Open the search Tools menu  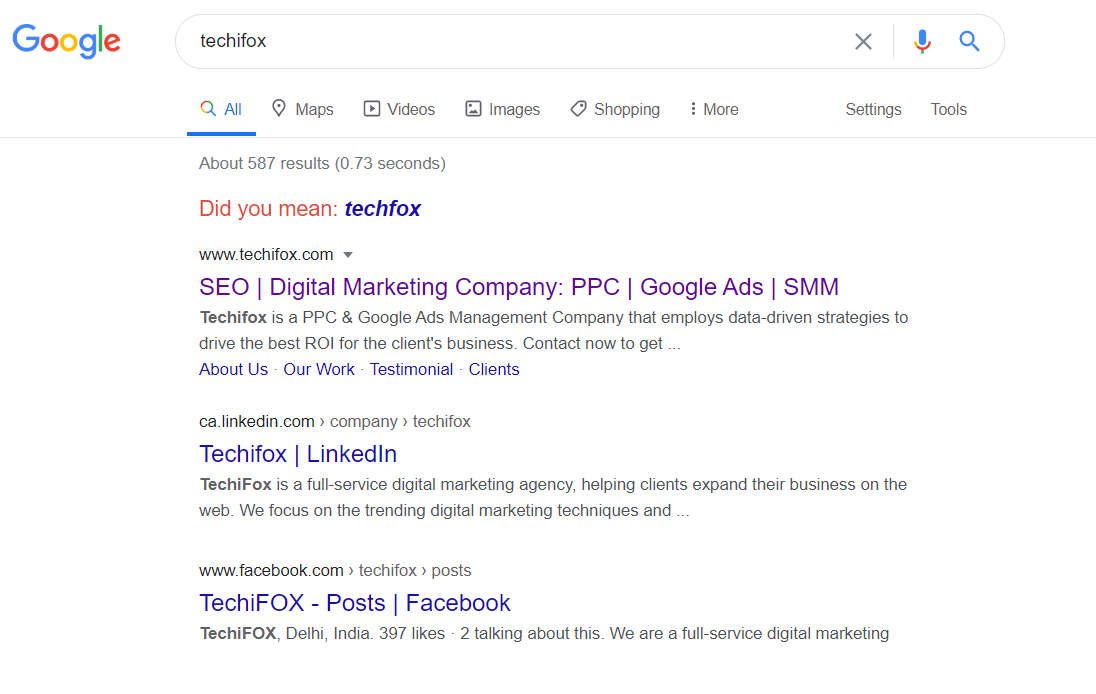click(949, 110)
